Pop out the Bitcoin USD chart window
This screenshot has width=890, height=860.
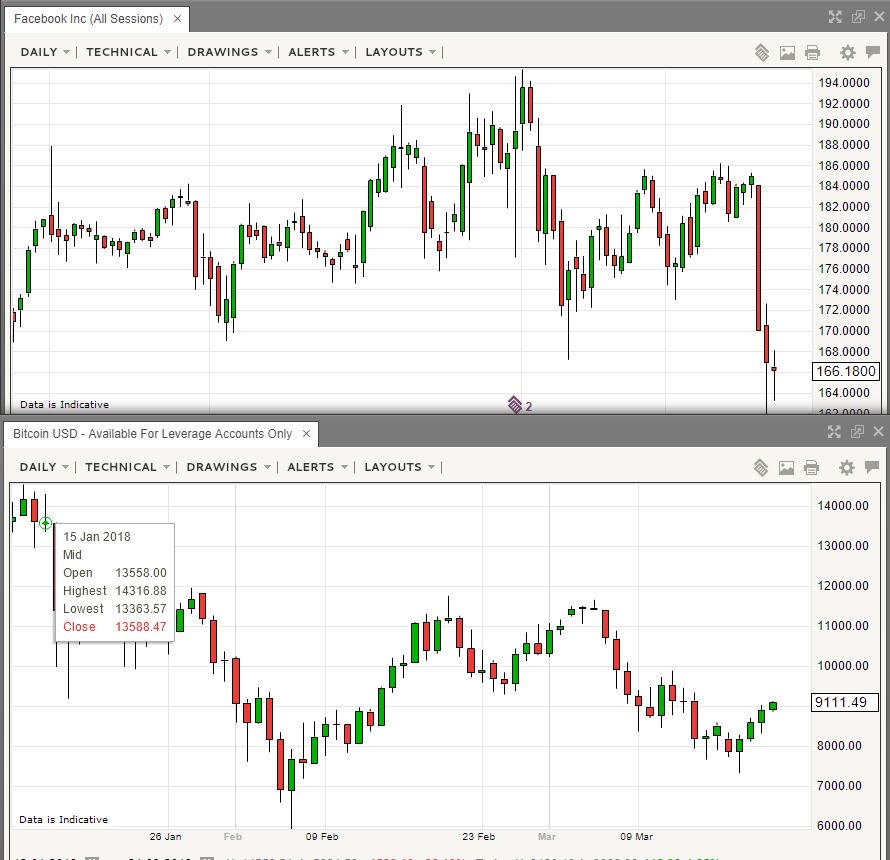click(x=857, y=432)
